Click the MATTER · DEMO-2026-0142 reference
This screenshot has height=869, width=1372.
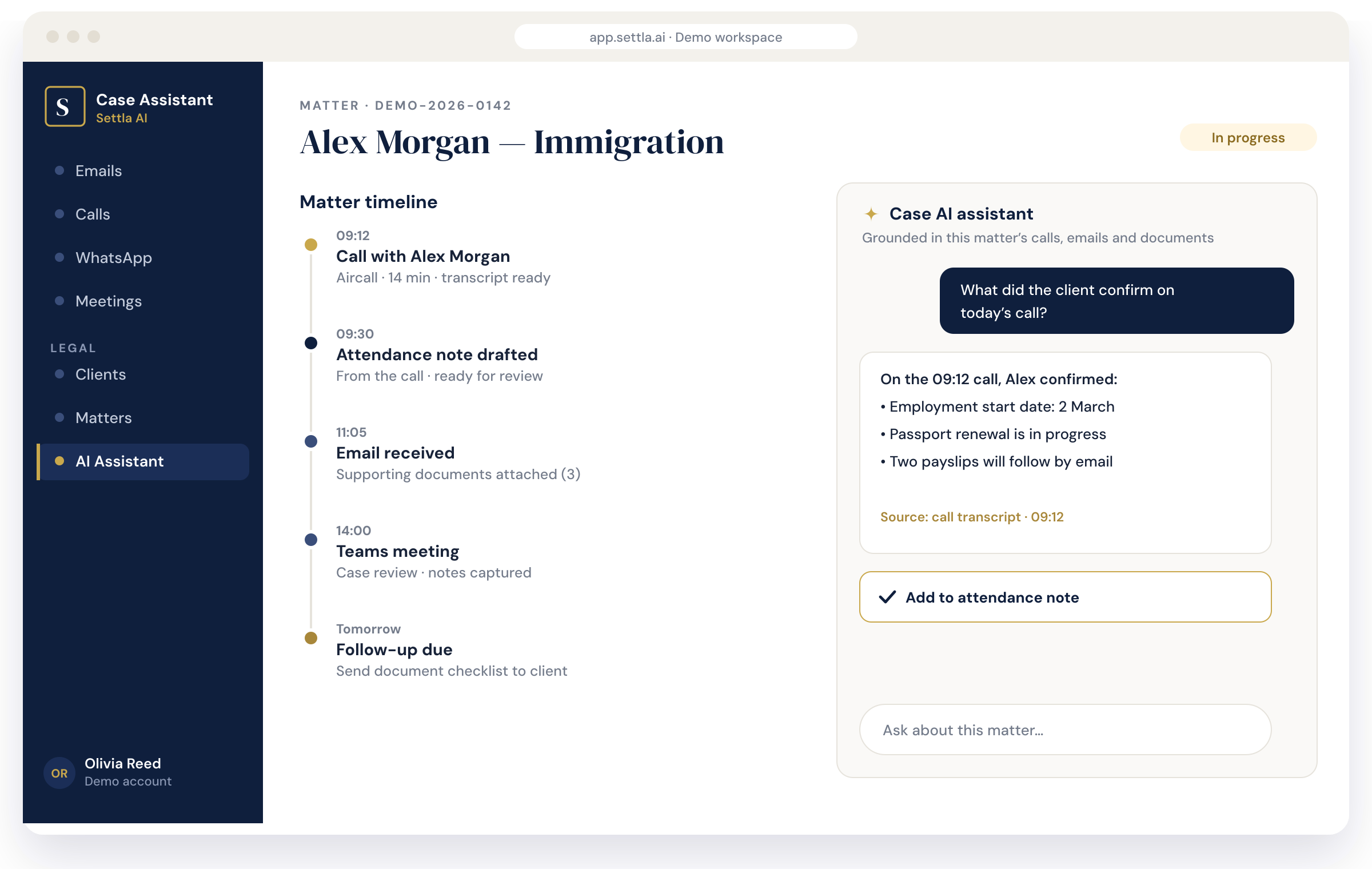(405, 106)
